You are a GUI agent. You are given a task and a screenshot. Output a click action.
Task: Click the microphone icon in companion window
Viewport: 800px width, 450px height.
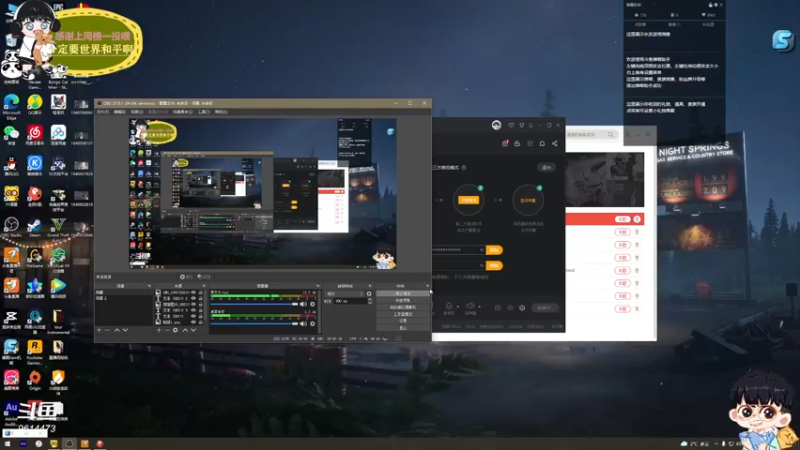[448, 306]
